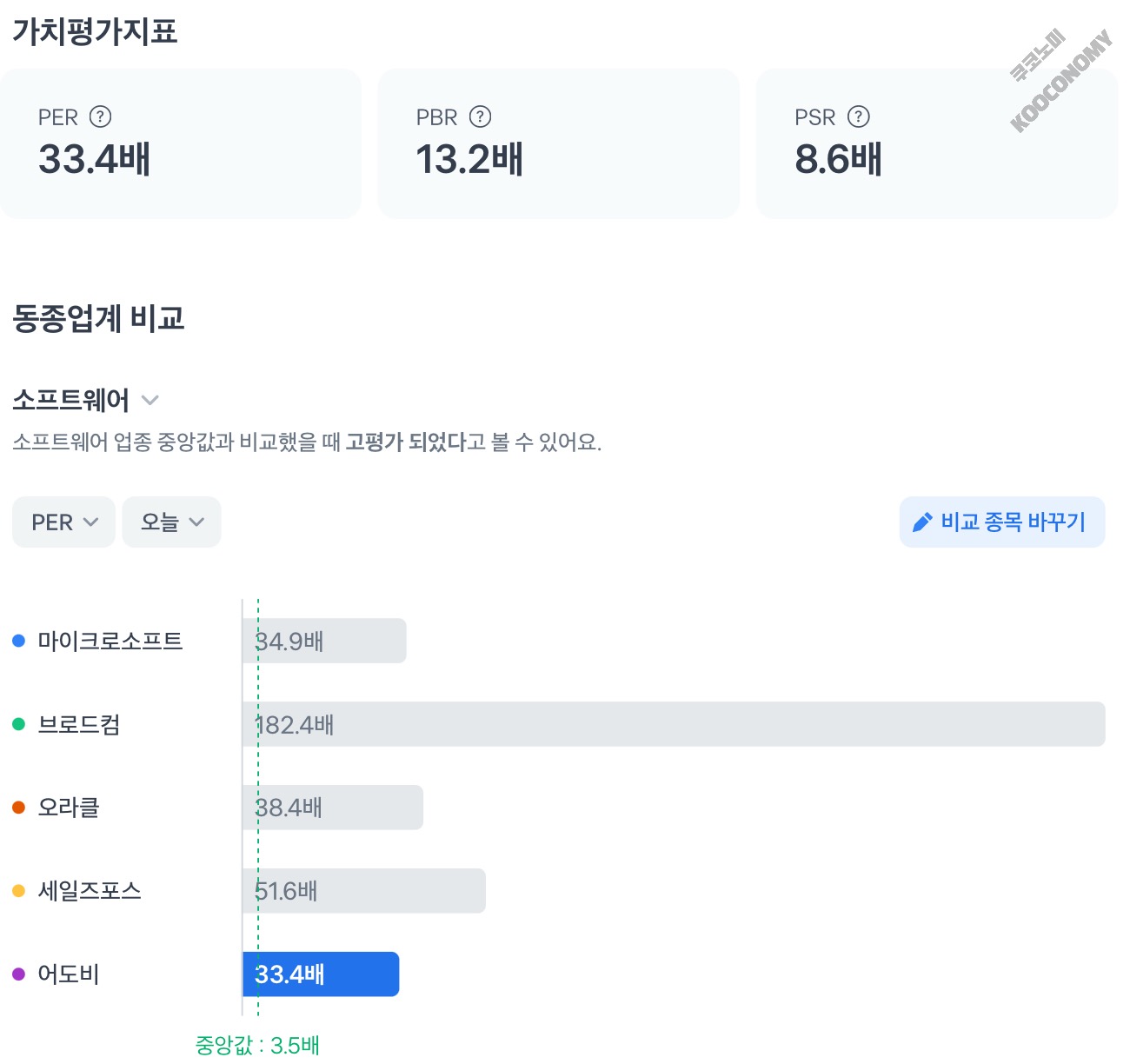Click the 고평가 되었다 description sentence

click(x=307, y=442)
